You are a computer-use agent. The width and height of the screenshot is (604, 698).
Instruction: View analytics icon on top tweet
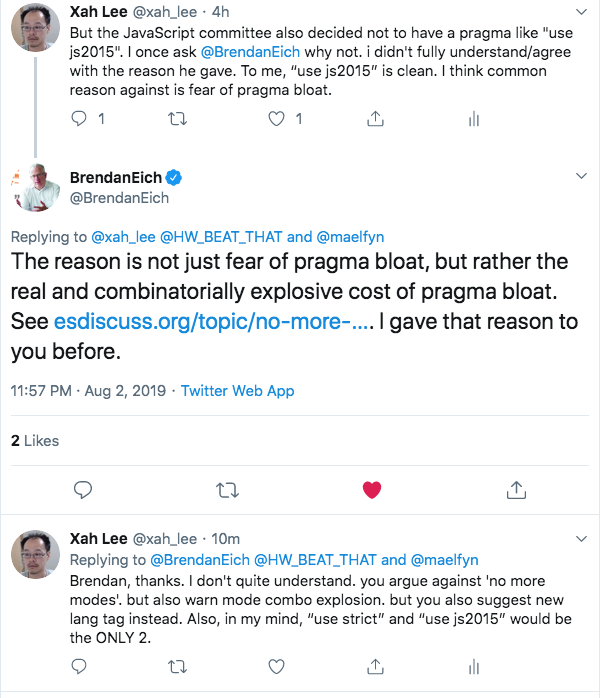tap(474, 119)
